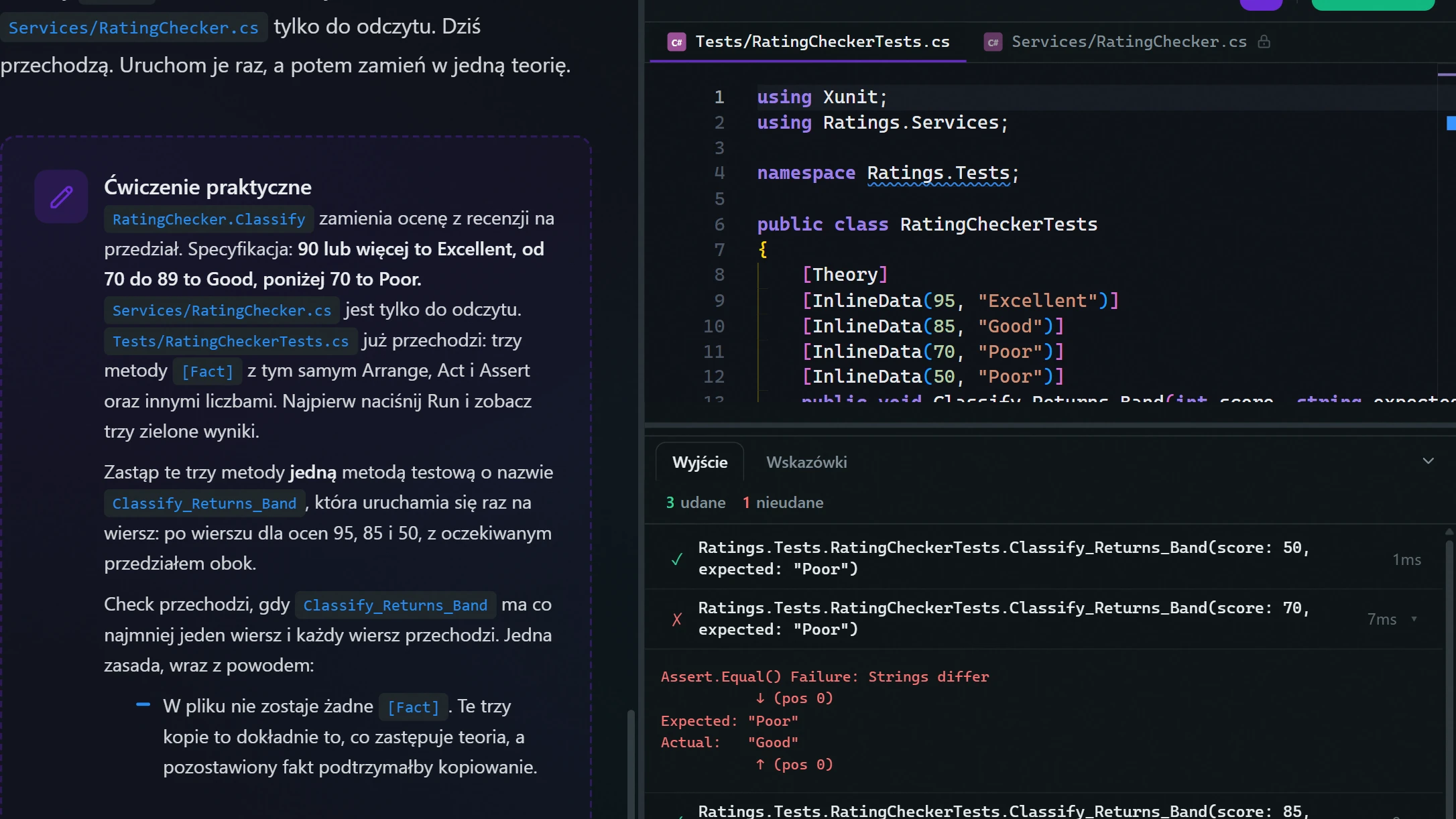Select the Wyjście tab
Viewport: 1456px width, 819px height.
pyautogui.click(x=700, y=462)
